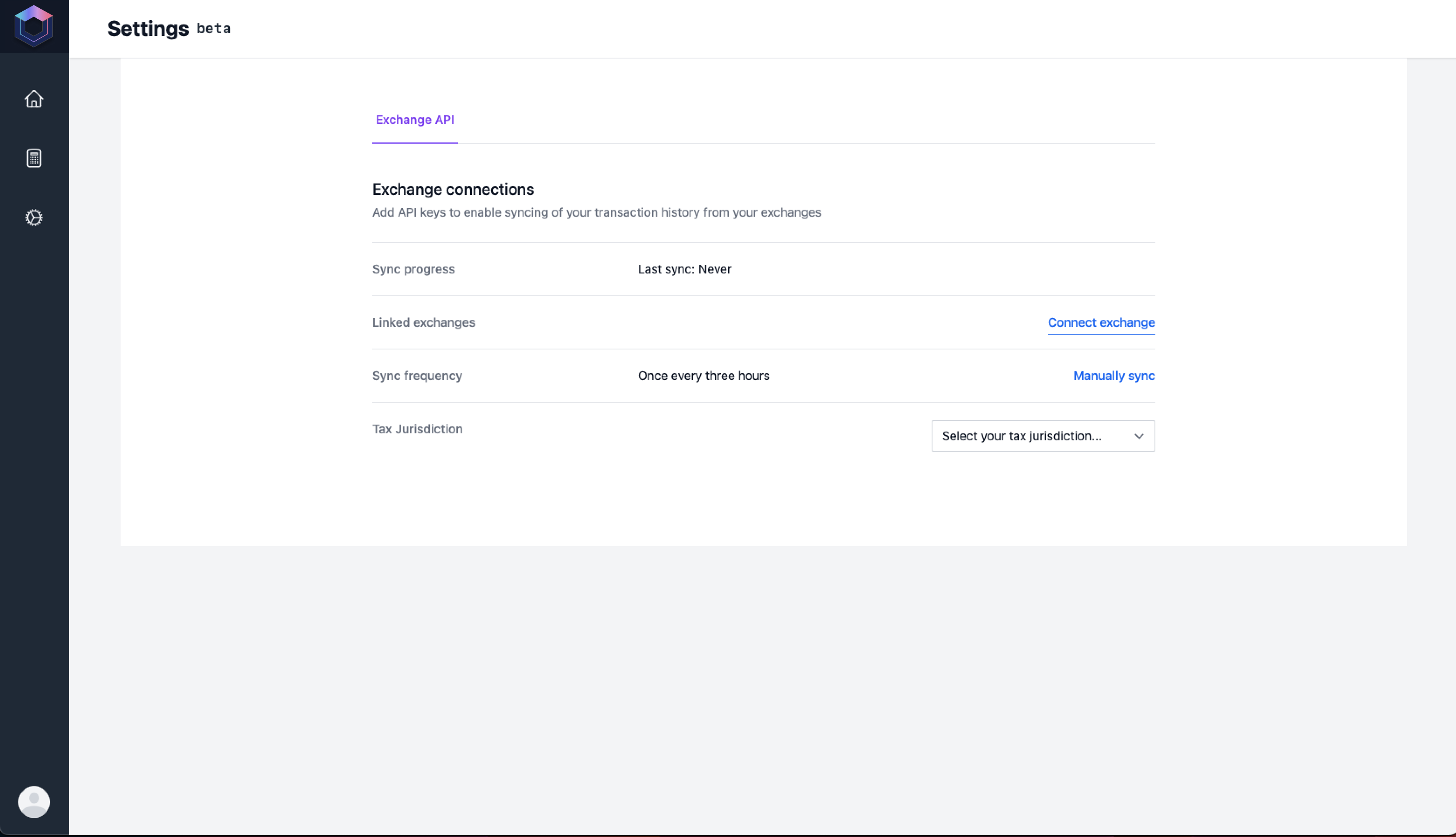Click the beta label beside Settings
Screen dimensions: 1456x837
pos(213,29)
